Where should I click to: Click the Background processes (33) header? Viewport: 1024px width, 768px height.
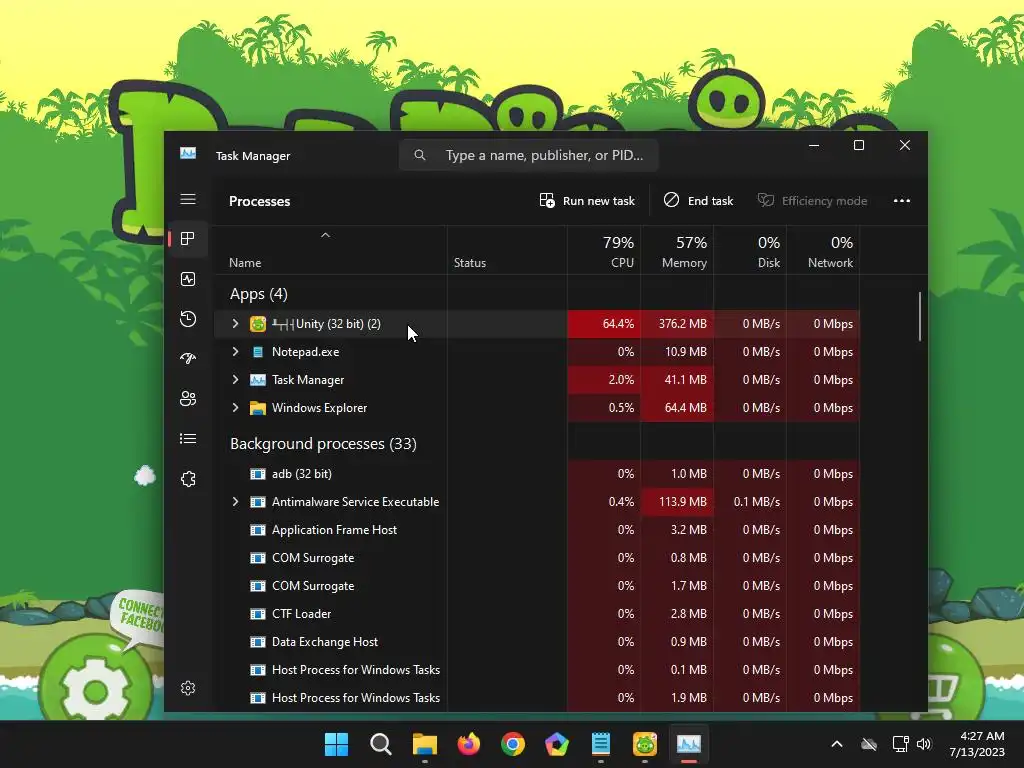(x=323, y=444)
